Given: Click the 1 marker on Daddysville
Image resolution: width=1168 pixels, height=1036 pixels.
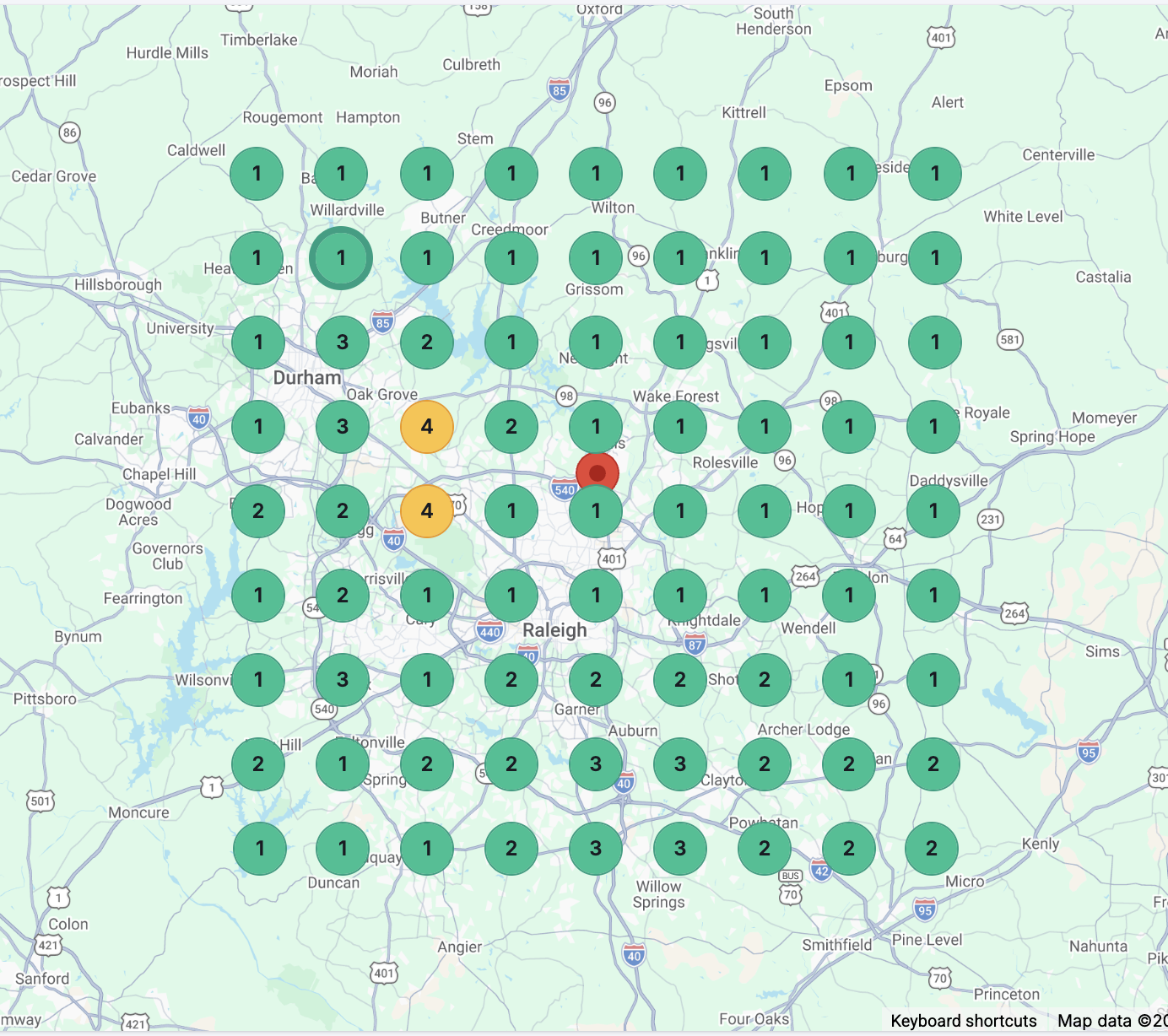Looking at the screenshot, I should (933, 511).
